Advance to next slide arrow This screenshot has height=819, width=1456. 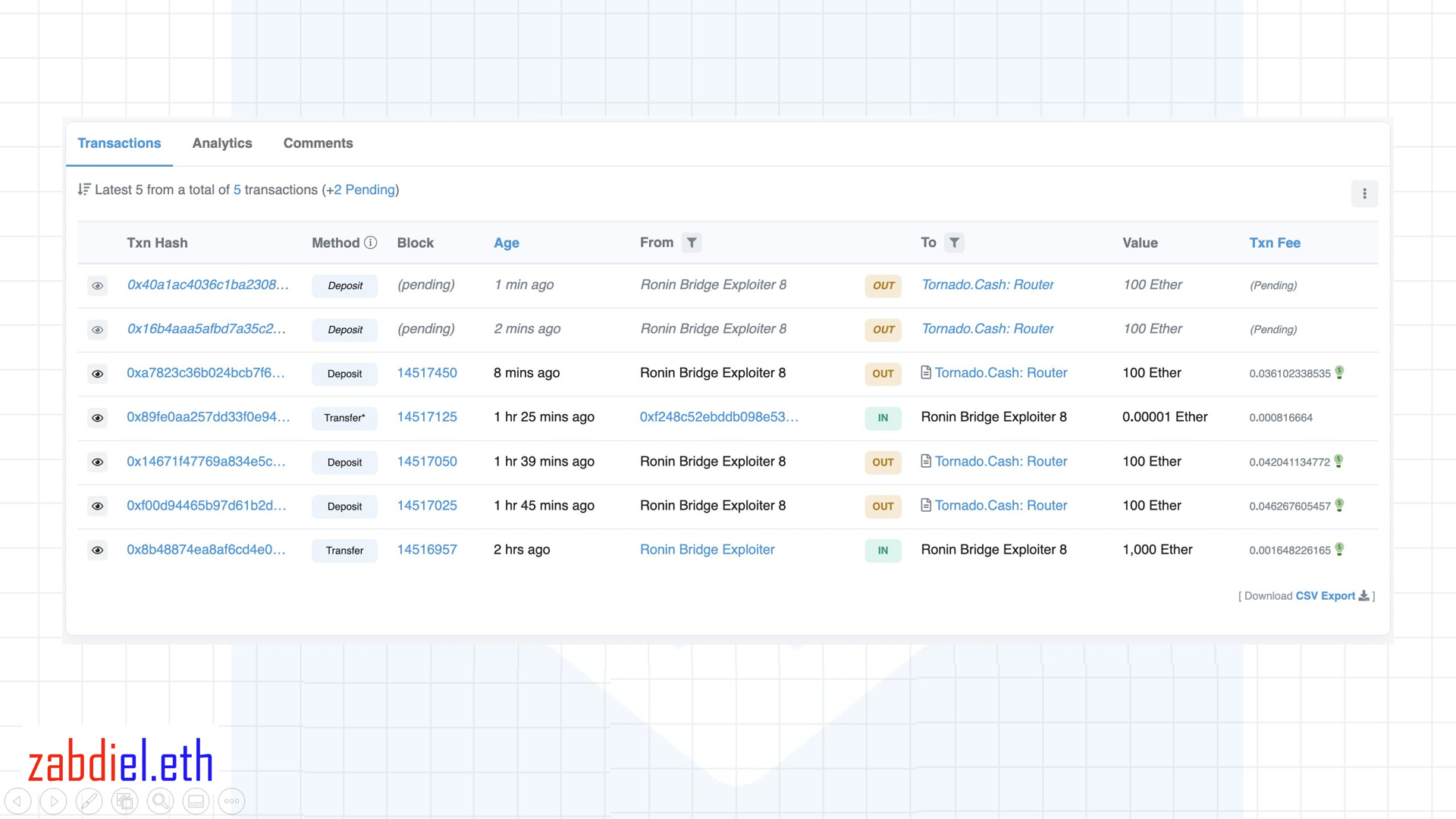coord(53,801)
